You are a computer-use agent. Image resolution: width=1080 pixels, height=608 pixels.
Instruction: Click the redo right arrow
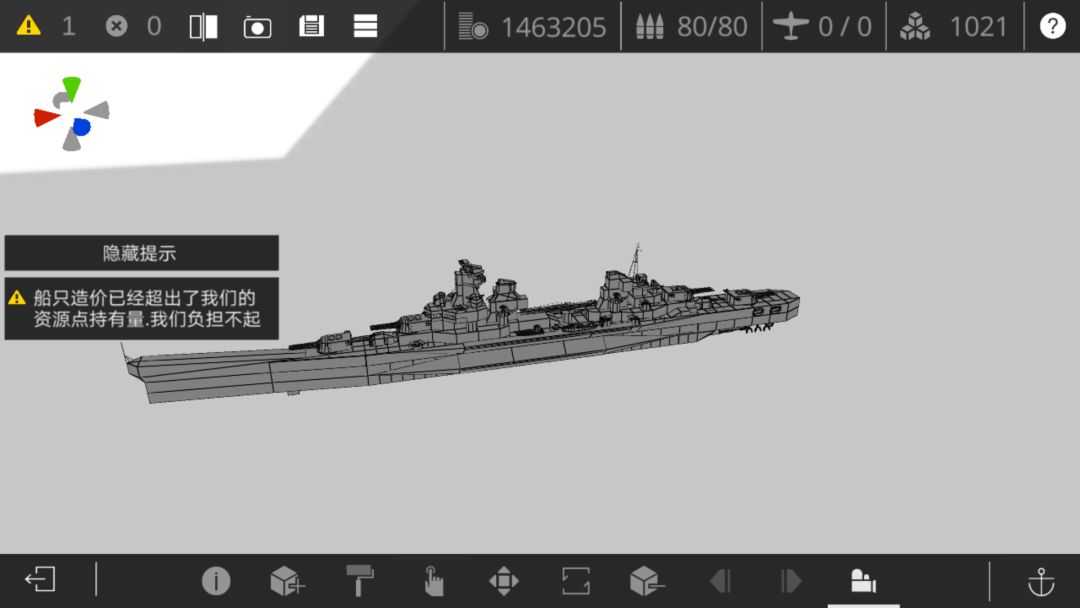point(791,580)
